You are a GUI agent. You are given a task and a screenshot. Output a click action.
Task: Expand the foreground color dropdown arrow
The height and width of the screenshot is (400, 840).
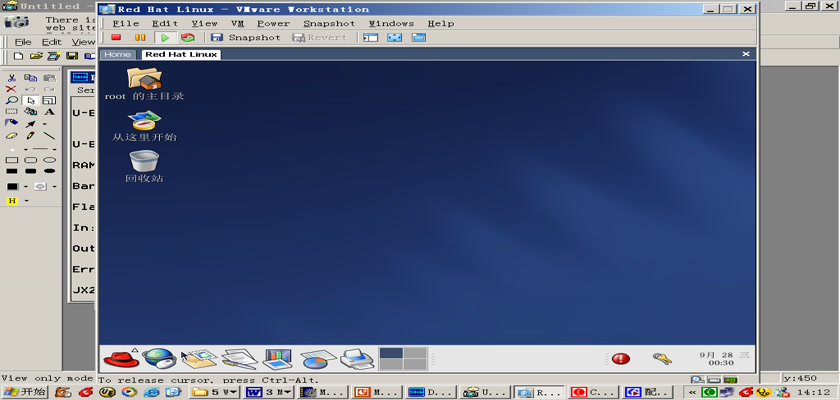(x=25, y=187)
